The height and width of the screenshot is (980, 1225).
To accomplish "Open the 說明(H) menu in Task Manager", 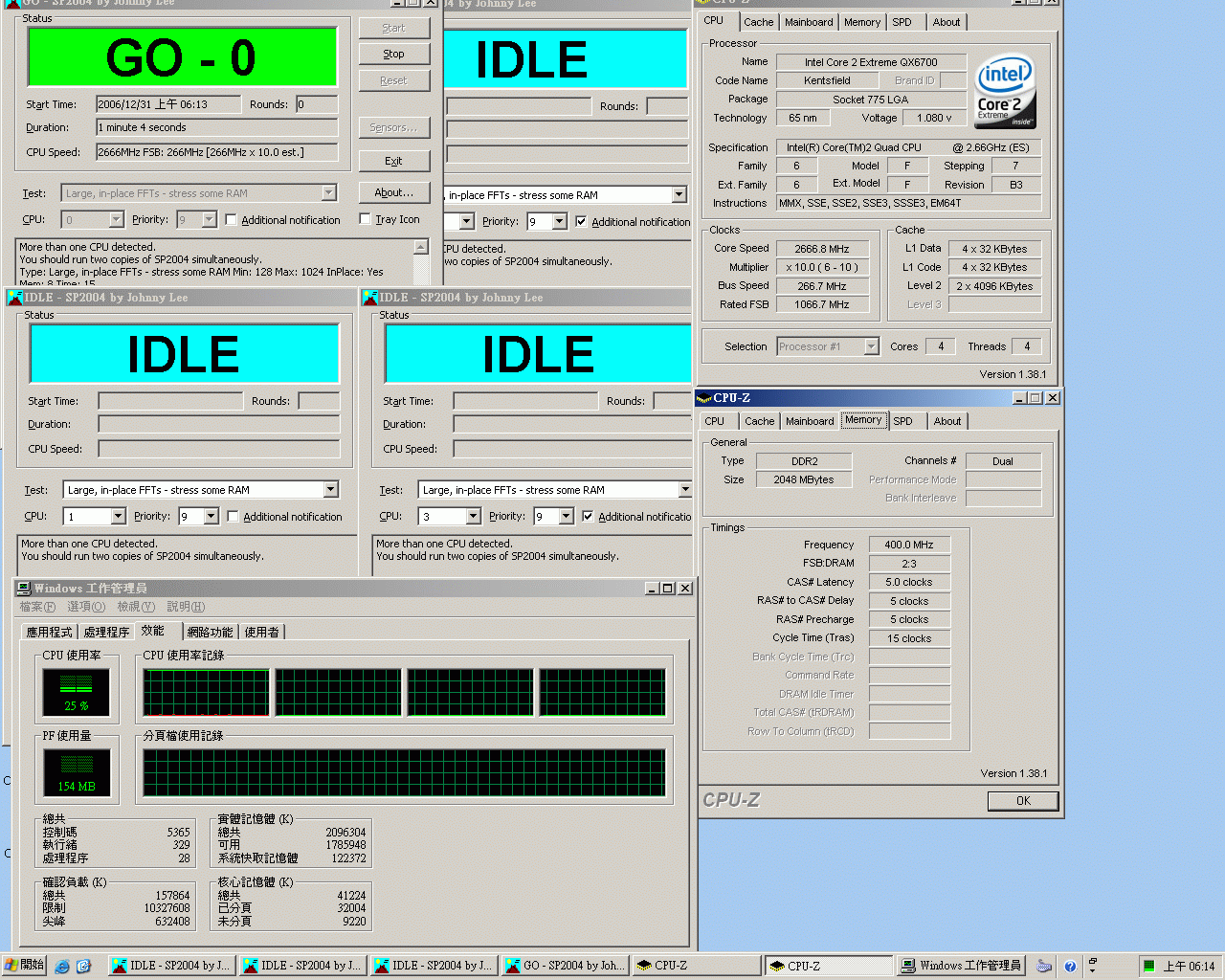I will click(x=185, y=607).
